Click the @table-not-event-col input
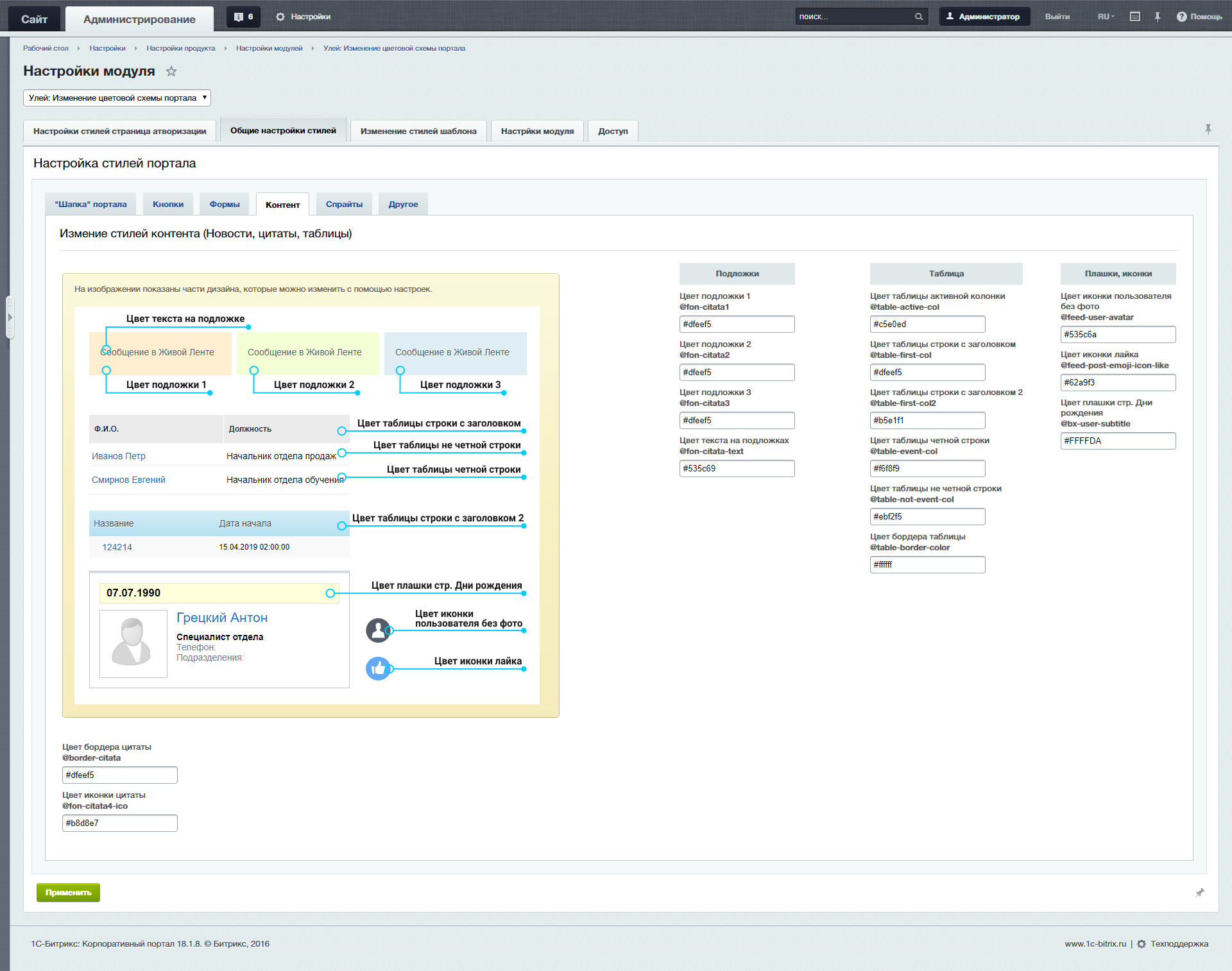 coord(927,516)
